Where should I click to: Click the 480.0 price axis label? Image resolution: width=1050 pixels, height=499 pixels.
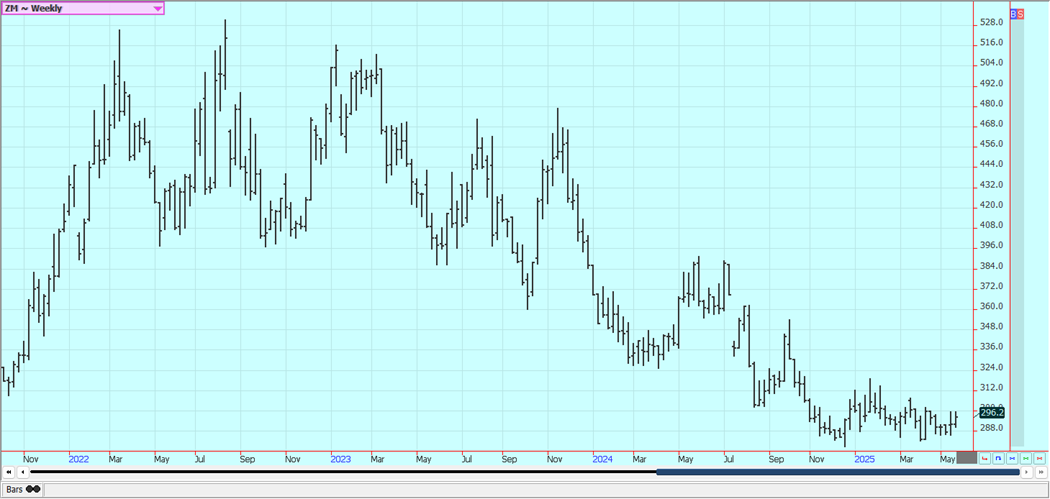pyautogui.click(x=990, y=104)
